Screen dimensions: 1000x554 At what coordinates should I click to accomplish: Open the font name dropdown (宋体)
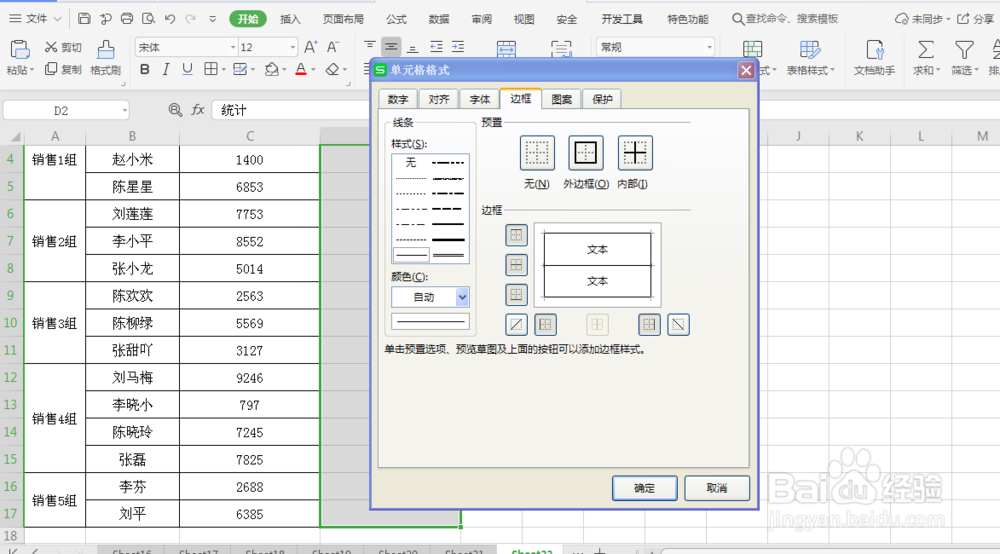(x=233, y=47)
